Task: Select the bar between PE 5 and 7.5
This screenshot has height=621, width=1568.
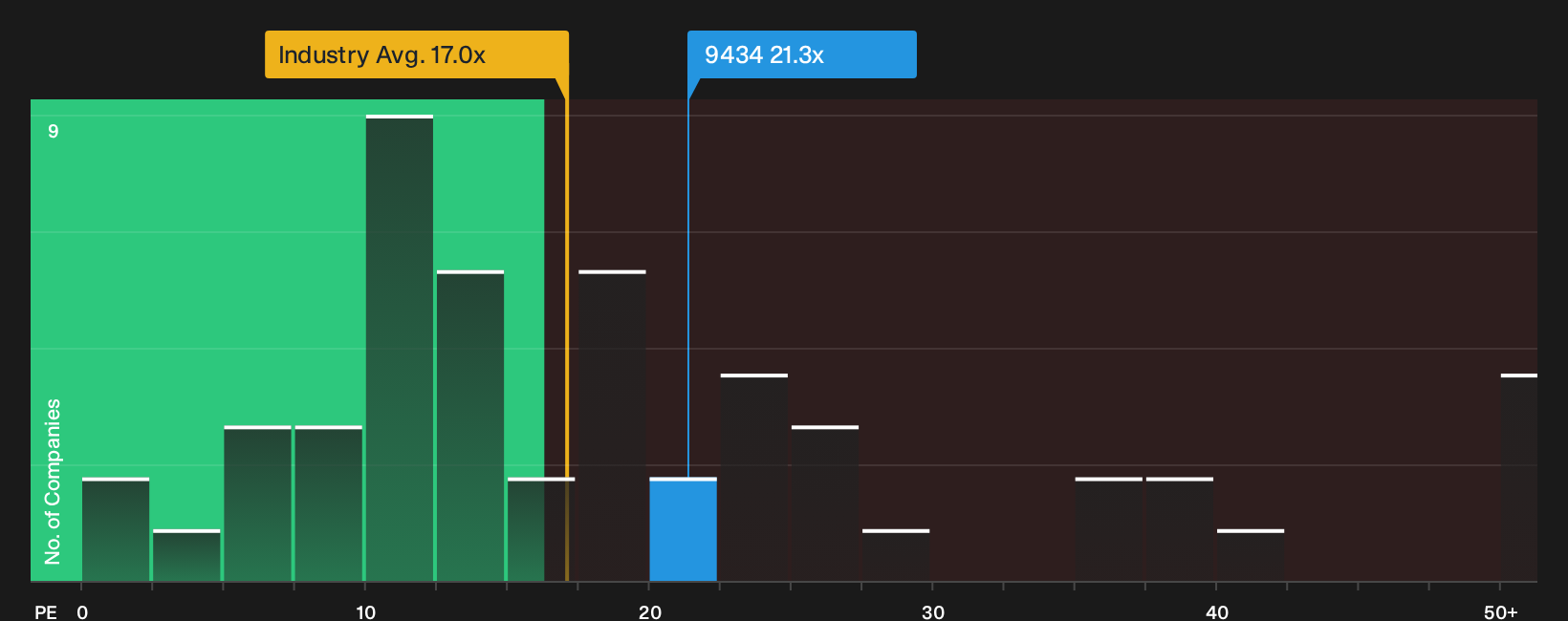Action: pos(257,503)
